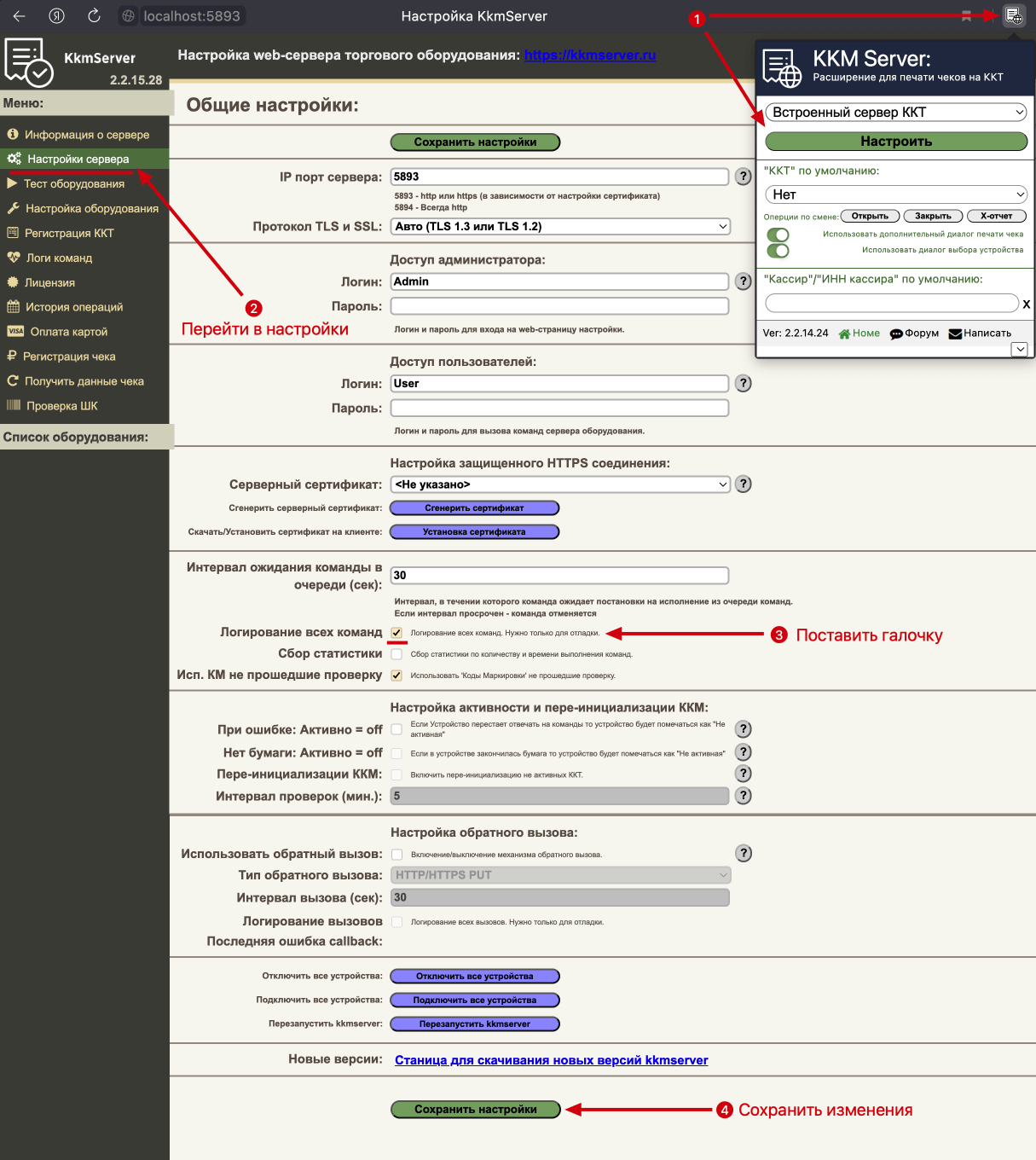Click the Закрыть shift button
This screenshot has width=1036, height=1160.
[933, 217]
